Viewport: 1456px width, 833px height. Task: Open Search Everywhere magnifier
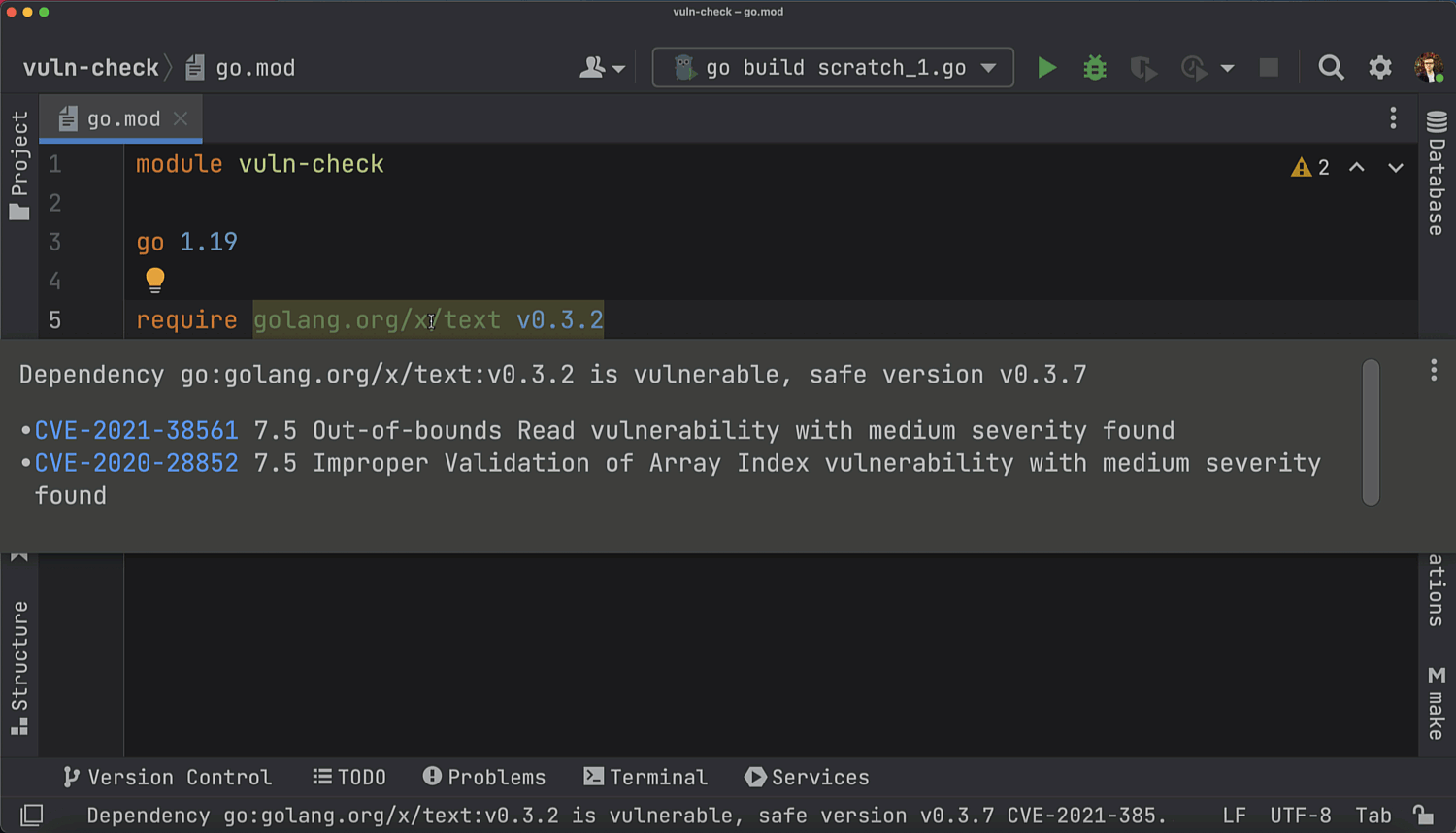click(1331, 68)
